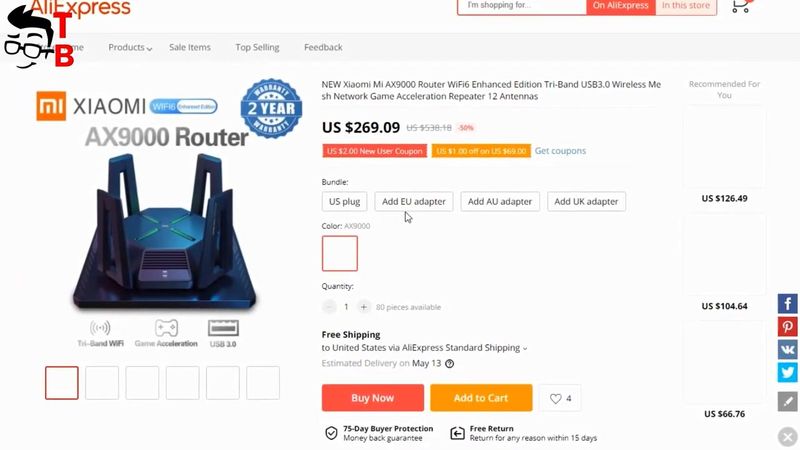The image size is (800, 450).
Task: Open the shopping cart icon
Action: pos(740,6)
